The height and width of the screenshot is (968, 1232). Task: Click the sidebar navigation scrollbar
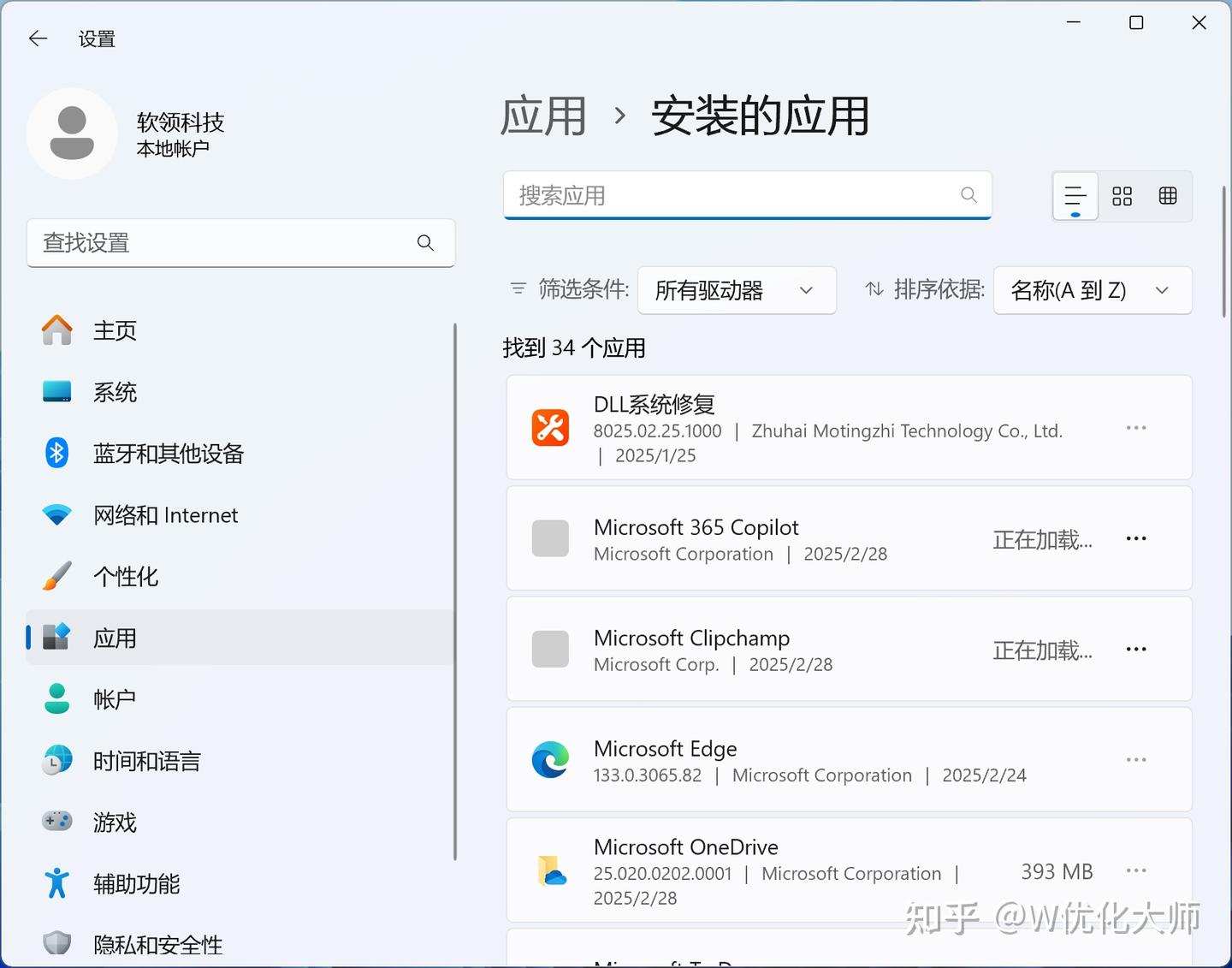tap(455, 591)
